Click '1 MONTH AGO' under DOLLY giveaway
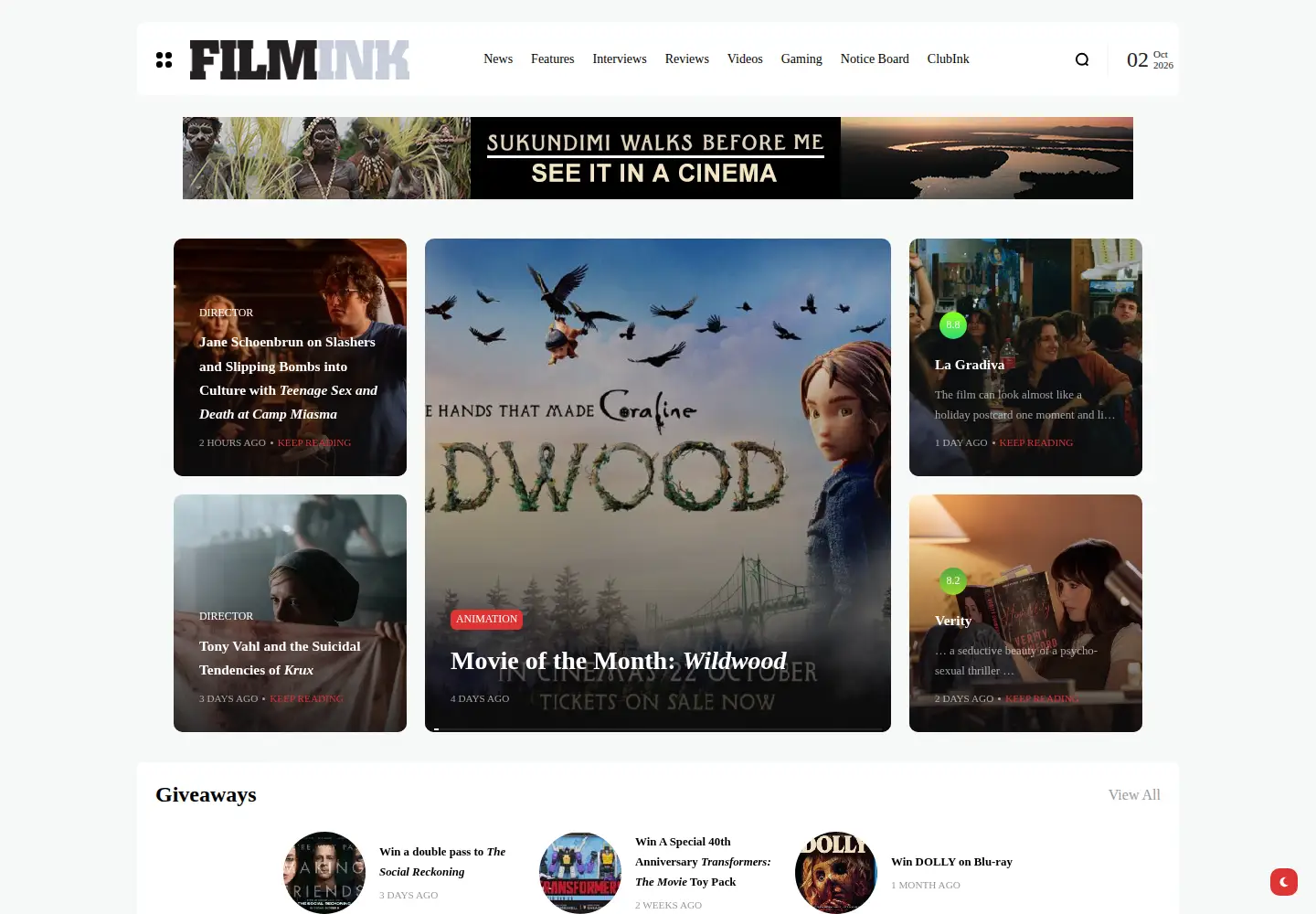Image resolution: width=1316 pixels, height=914 pixels. pos(926,885)
